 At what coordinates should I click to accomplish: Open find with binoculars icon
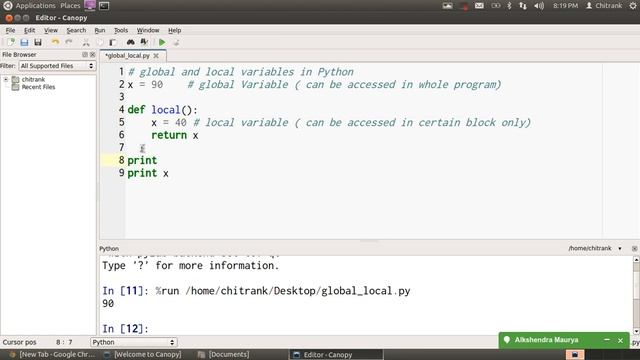[131, 42]
